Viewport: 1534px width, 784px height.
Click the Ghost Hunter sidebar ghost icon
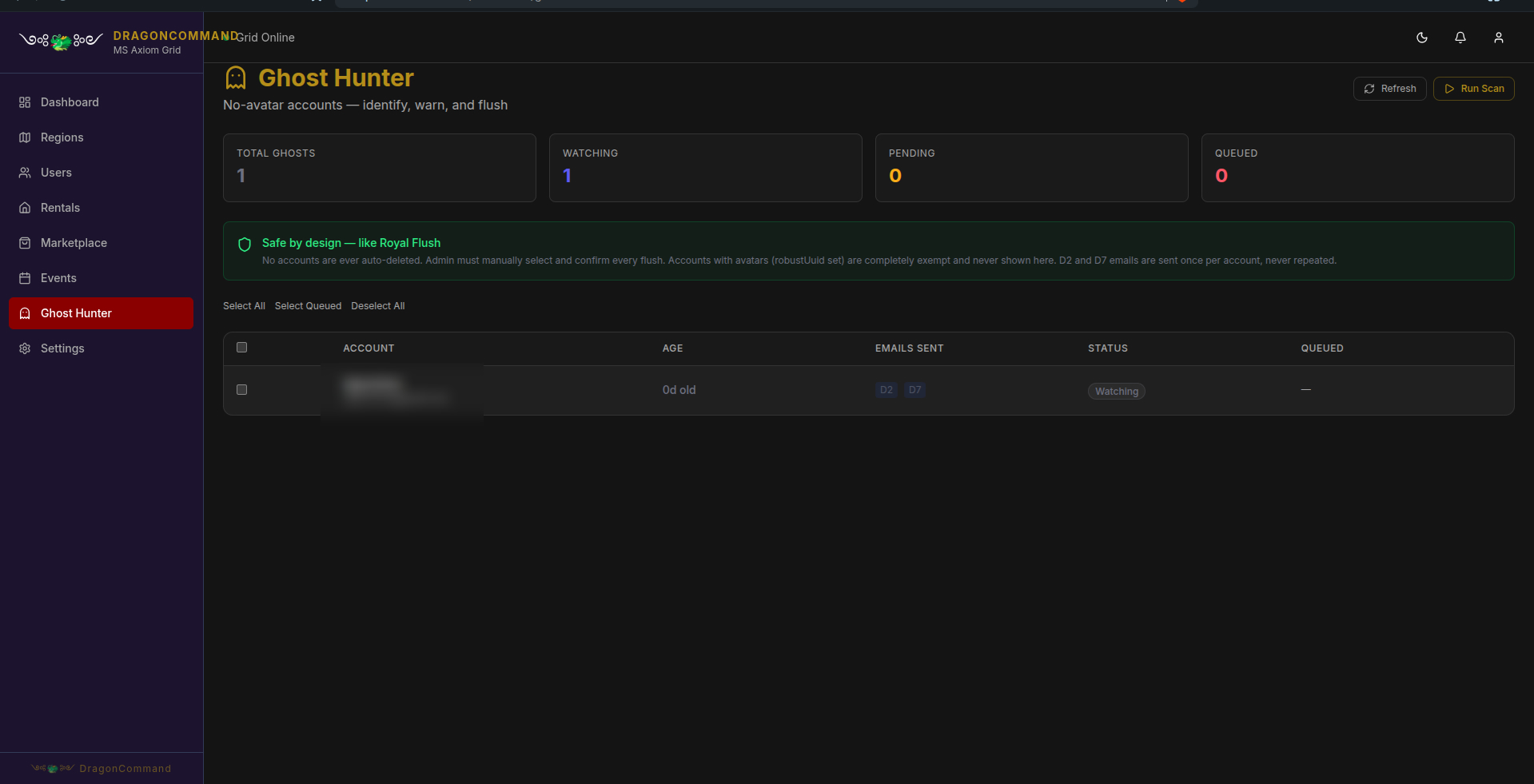[25, 313]
